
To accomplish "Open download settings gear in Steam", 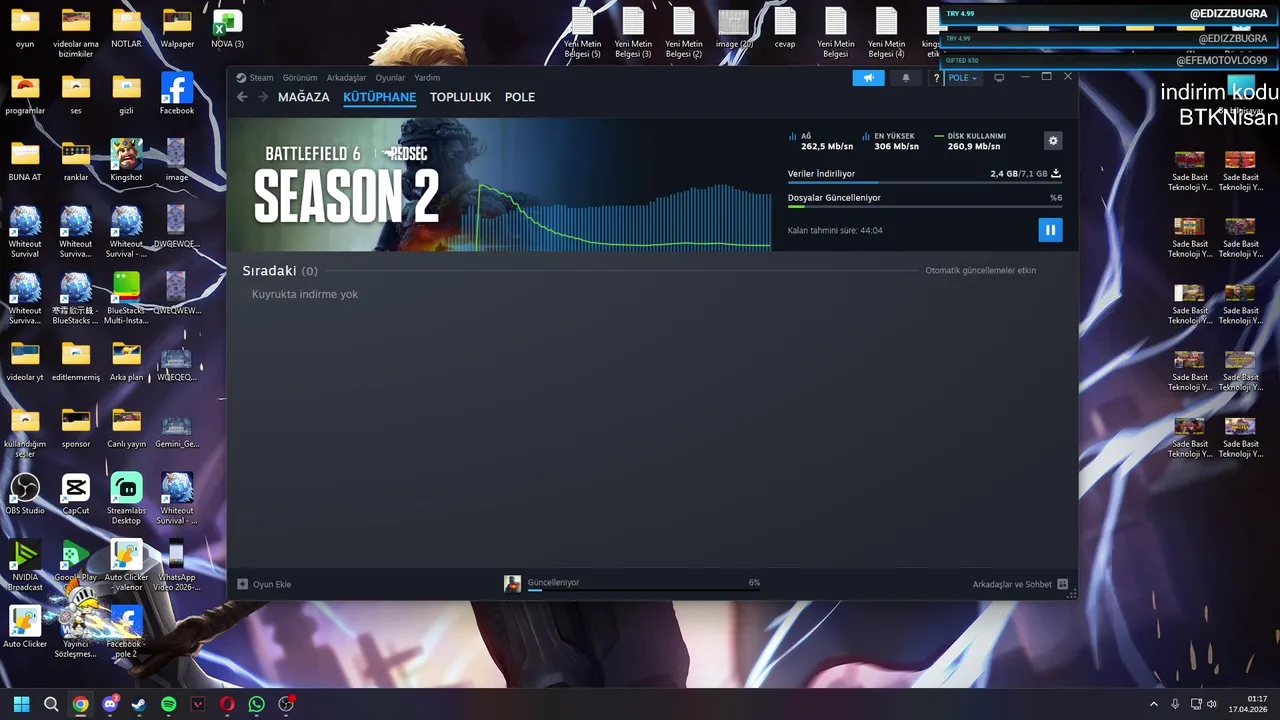I will tap(1053, 141).
